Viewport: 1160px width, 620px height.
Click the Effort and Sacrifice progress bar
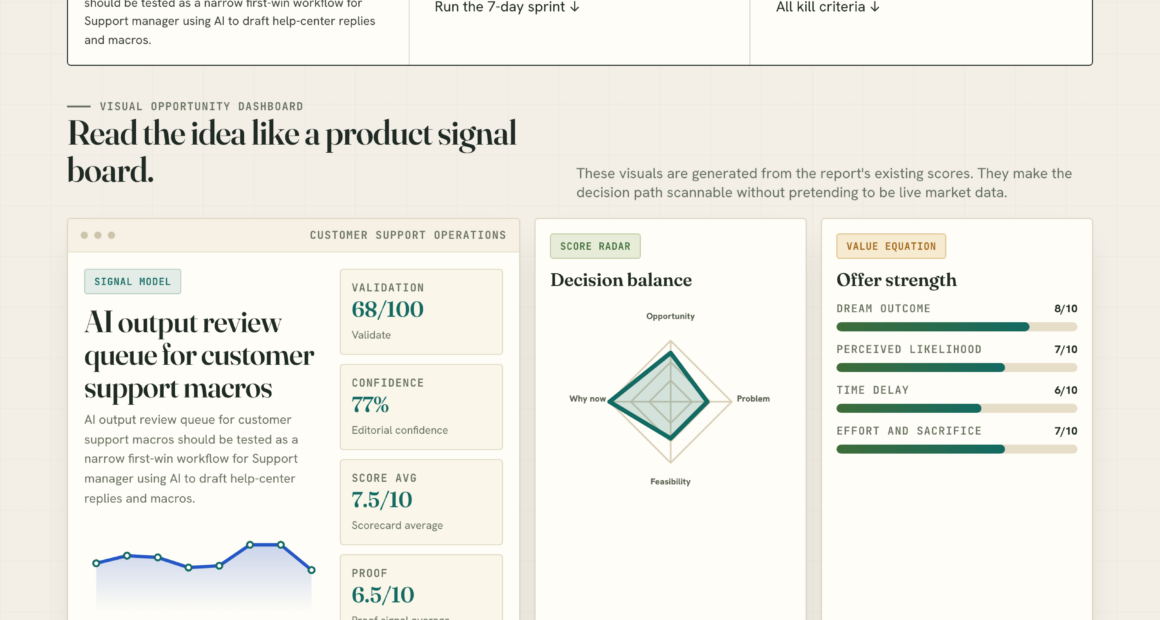point(957,449)
